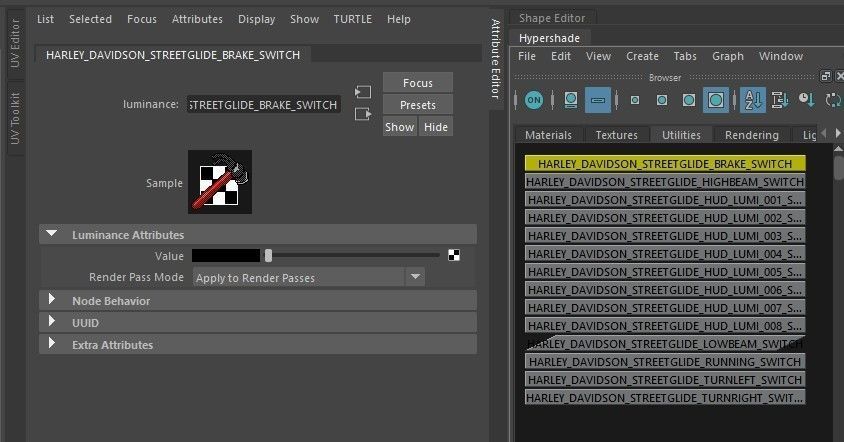The width and height of the screenshot is (844, 442).
Task: Switch to the Hypershade tab
Action: point(549,38)
